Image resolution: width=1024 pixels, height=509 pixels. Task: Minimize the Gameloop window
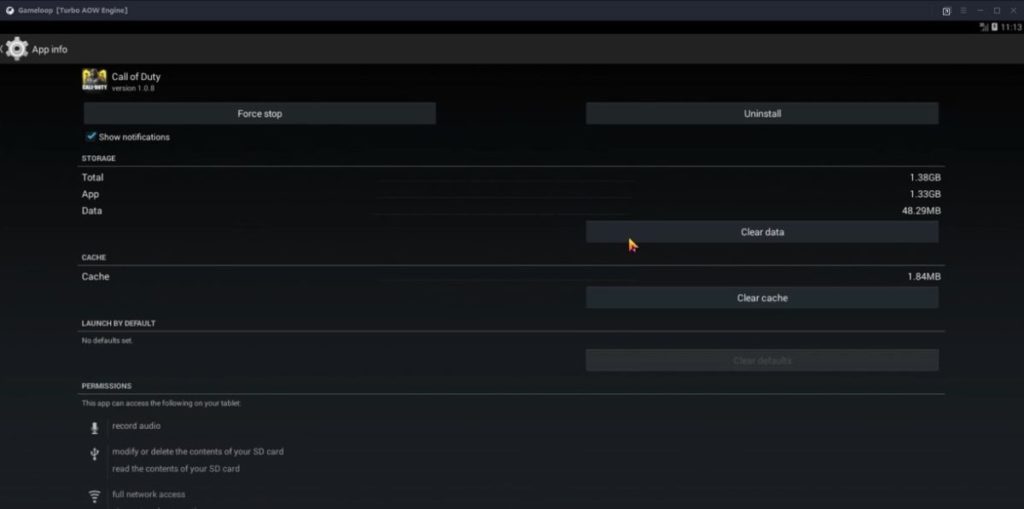point(980,10)
